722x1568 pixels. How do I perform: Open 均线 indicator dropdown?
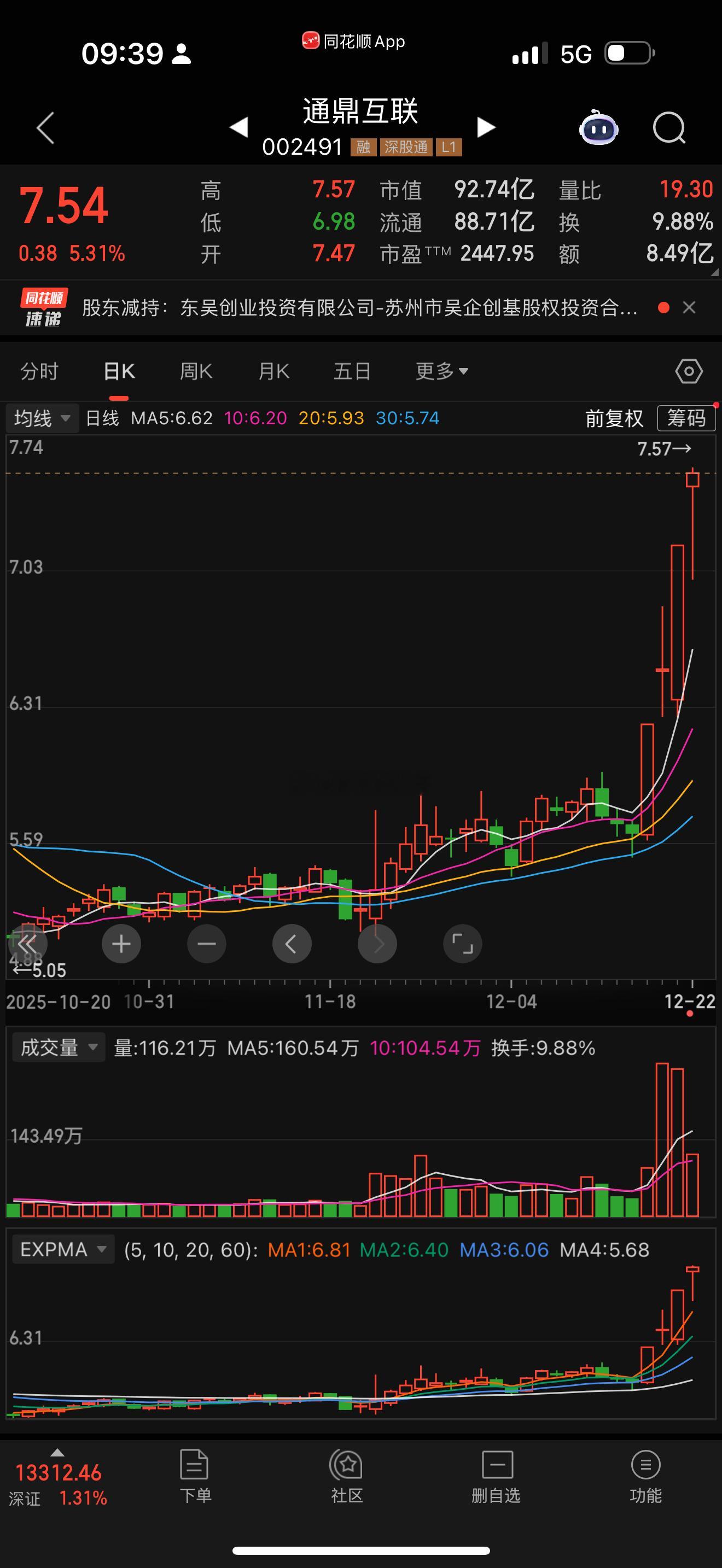point(42,418)
